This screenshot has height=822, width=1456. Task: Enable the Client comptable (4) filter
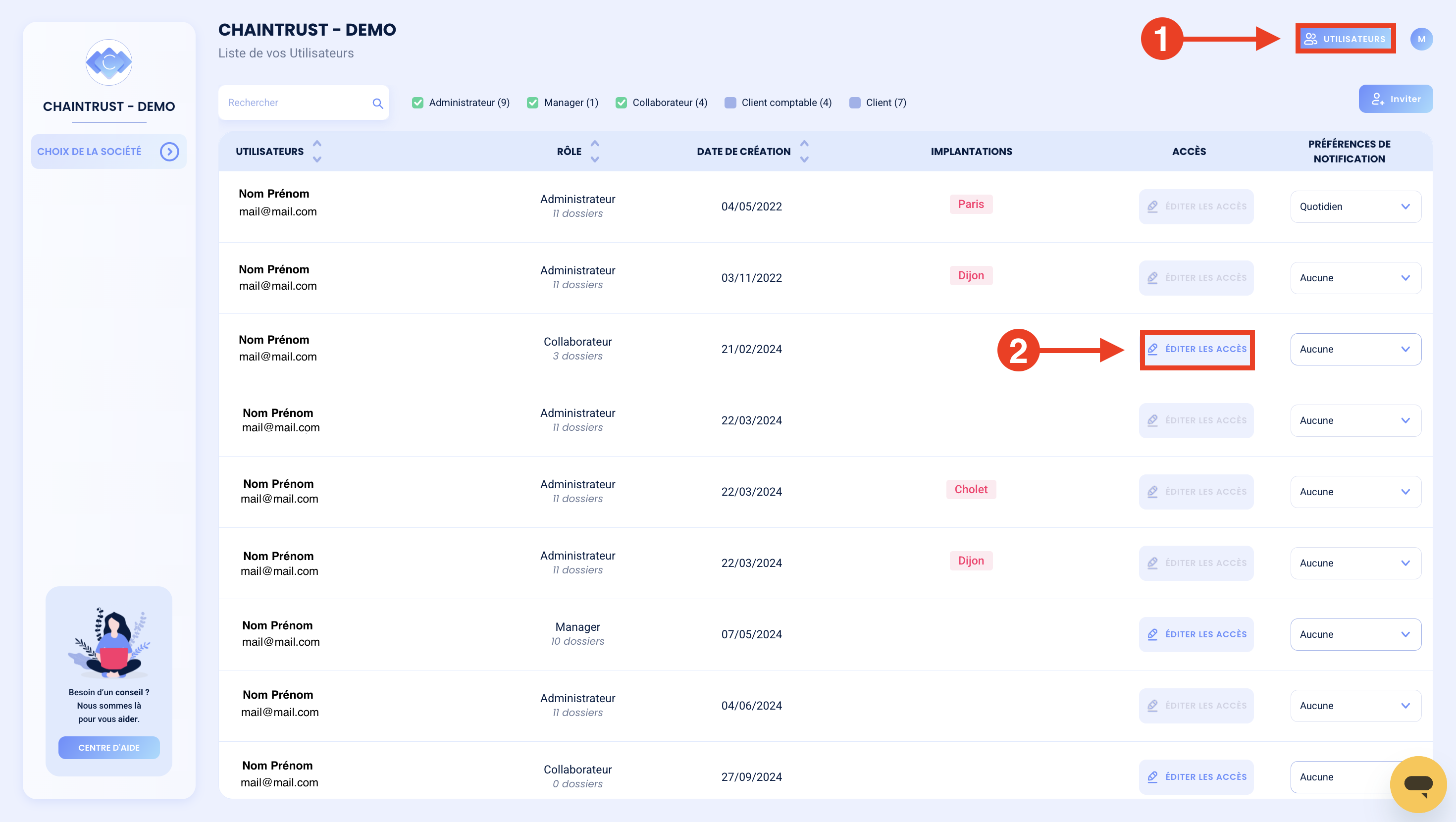(x=730, y=103)
